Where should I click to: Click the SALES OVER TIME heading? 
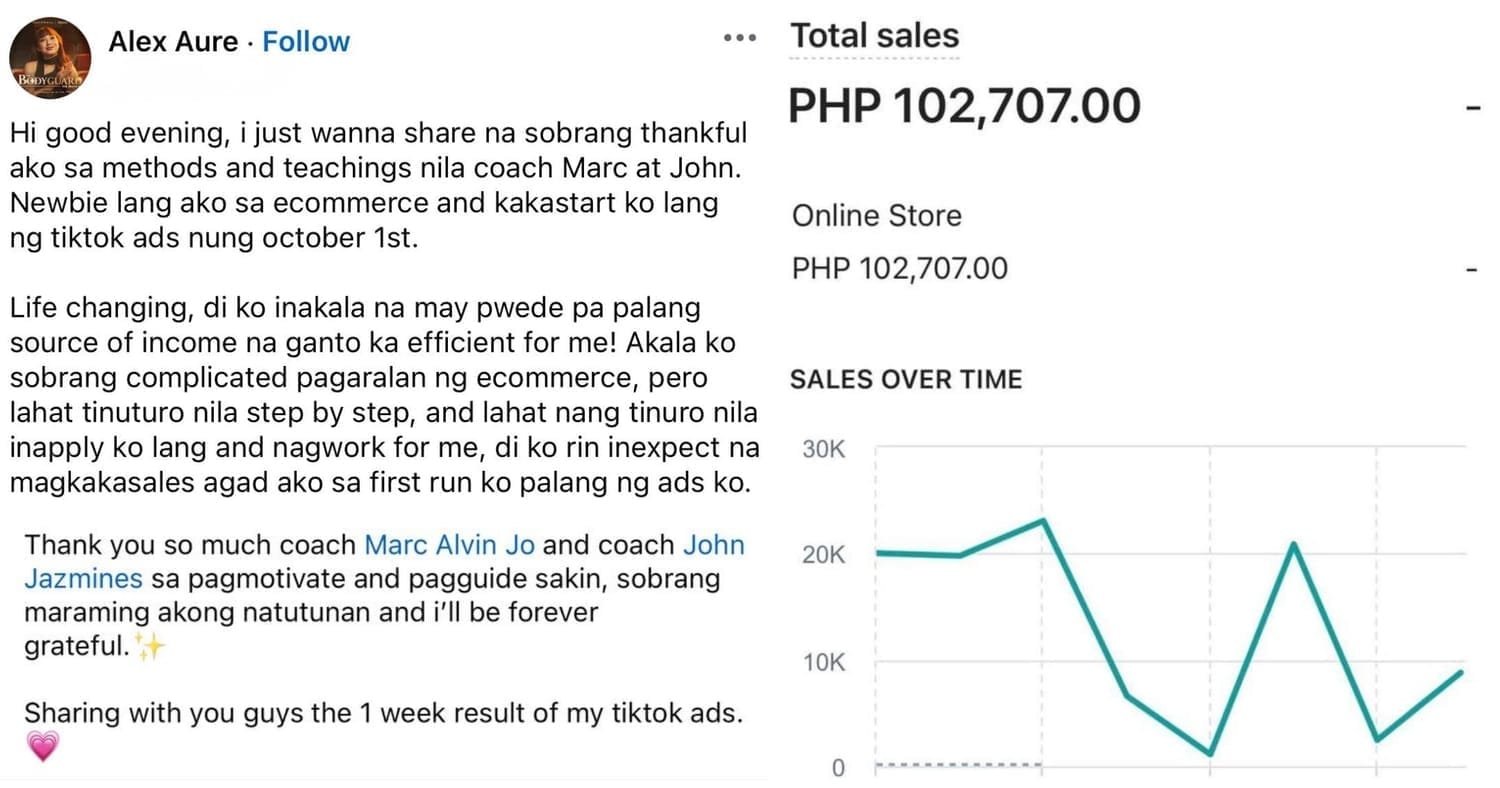[906, 380]
